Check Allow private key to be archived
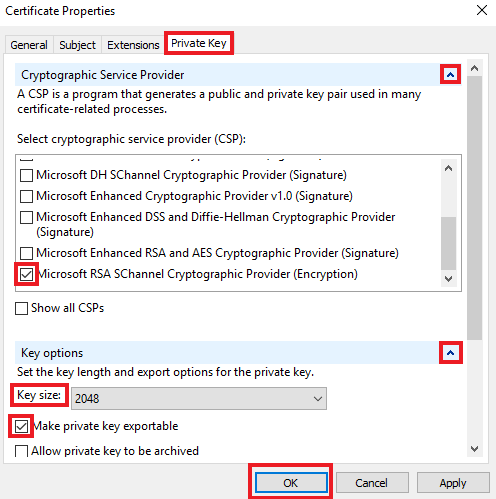 [x=21, y=451]
